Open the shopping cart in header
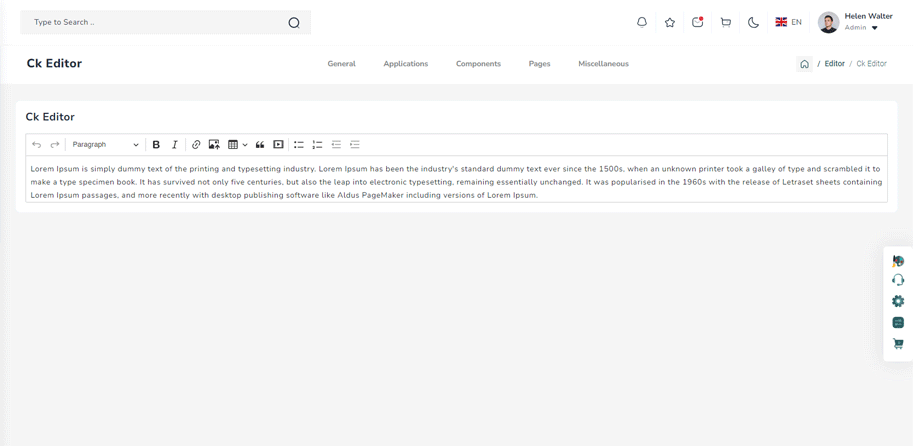 tap(726, 23)
